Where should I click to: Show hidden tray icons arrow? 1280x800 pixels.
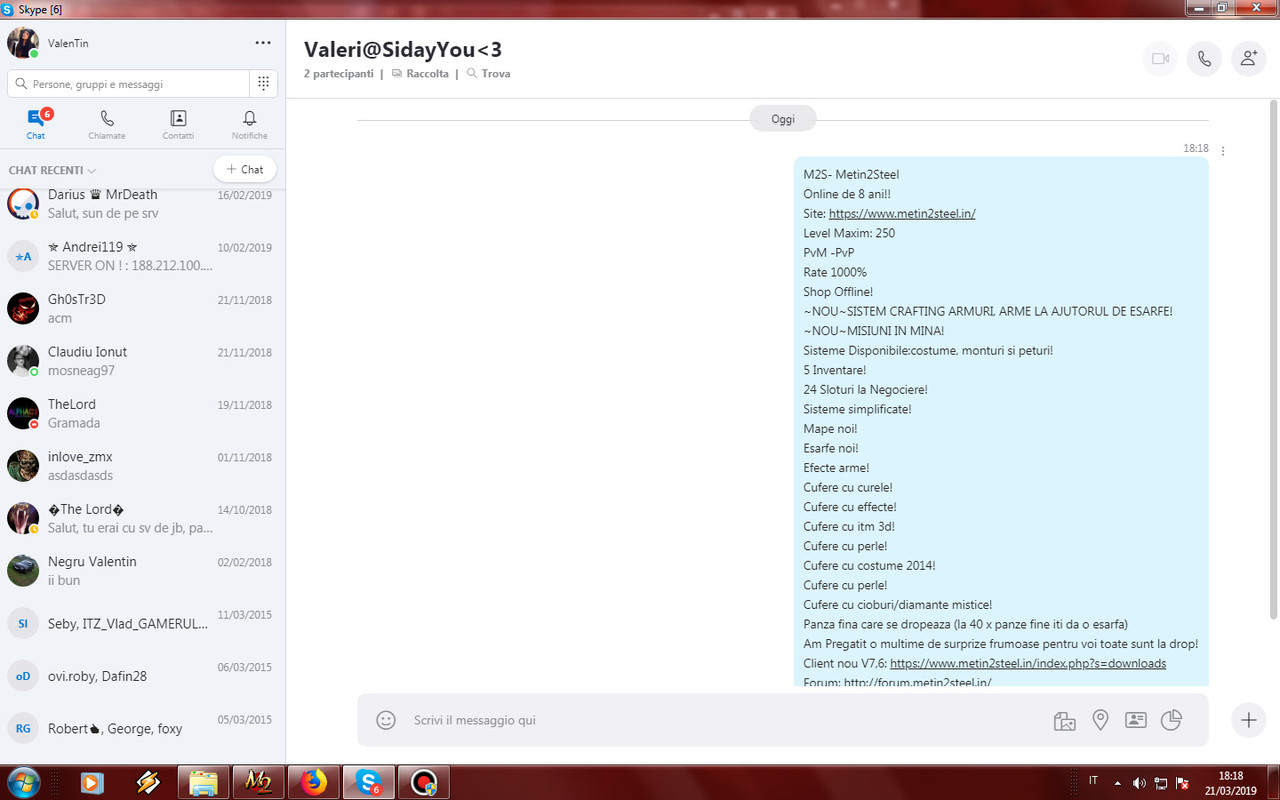pos(1118,782)
